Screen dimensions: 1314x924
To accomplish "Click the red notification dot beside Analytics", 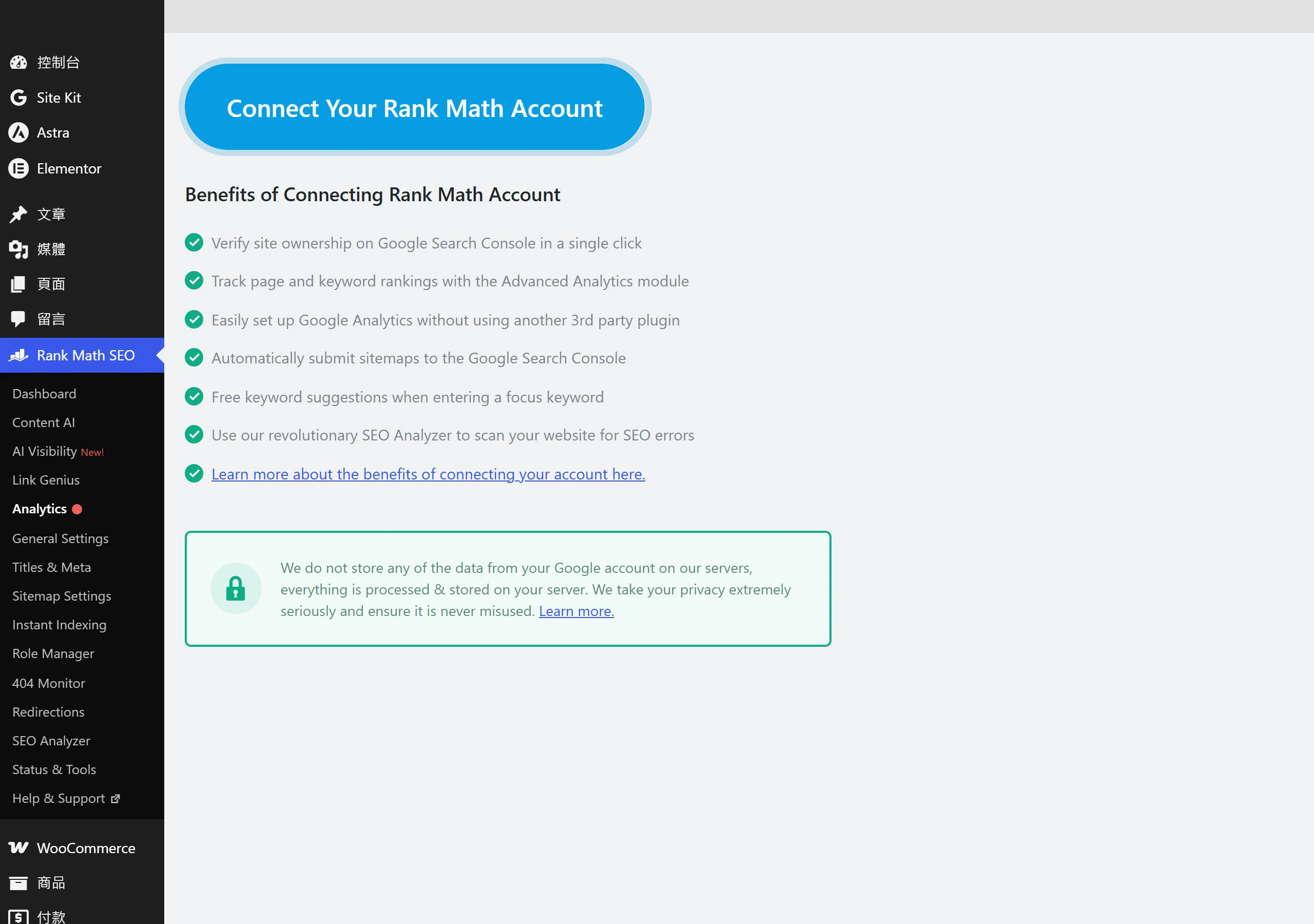I will [x=78, y=509].
